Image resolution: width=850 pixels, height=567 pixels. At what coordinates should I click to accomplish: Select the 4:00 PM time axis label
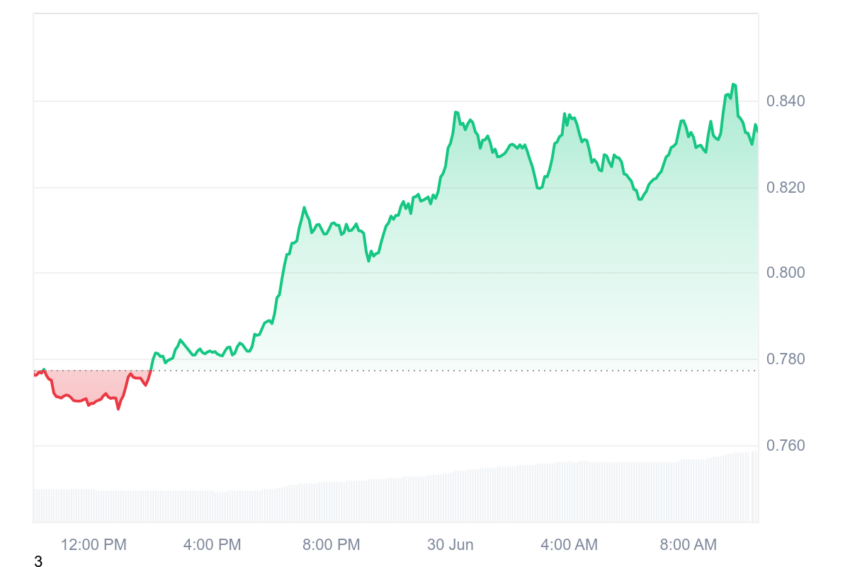[212, 545]
